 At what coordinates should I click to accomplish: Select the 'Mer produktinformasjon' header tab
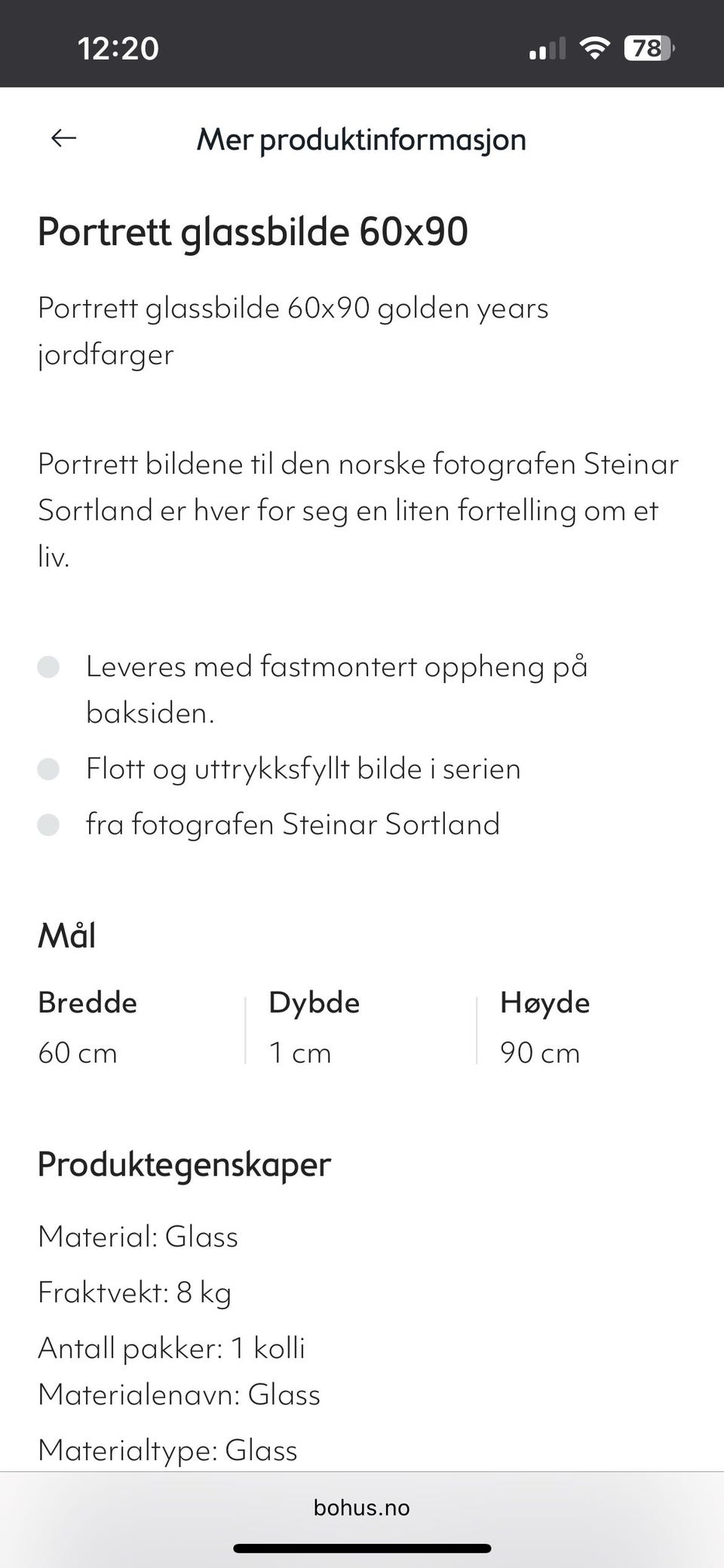[362, 139]
